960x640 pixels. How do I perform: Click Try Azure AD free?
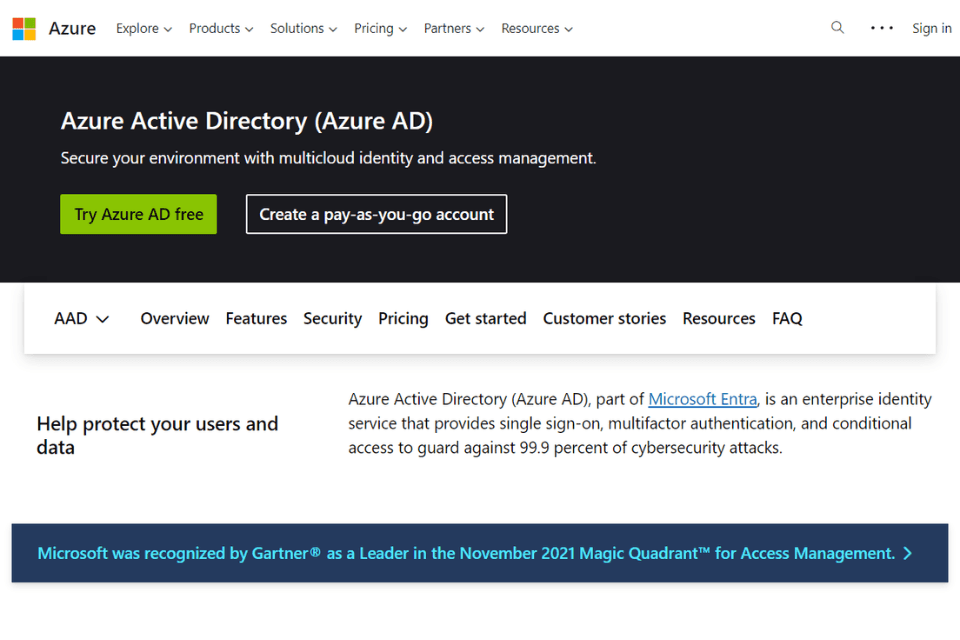coord(138,214)
